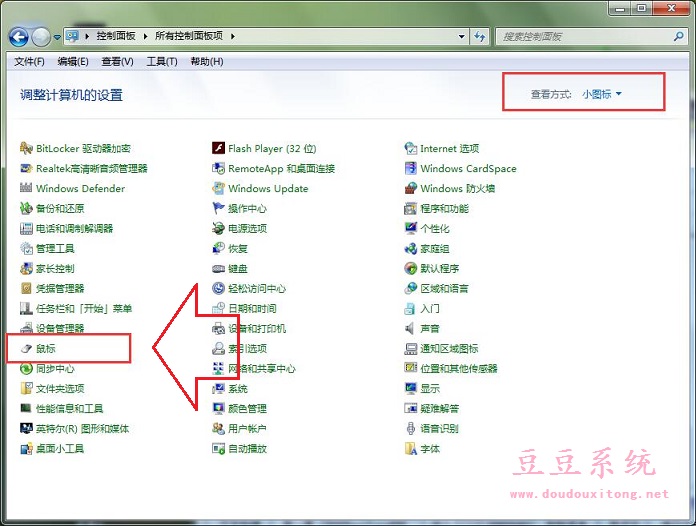The height and width of the screenshot is (526, 696).
Task: Click the Windows 防火墙 icon
Action: click(411, 188)
